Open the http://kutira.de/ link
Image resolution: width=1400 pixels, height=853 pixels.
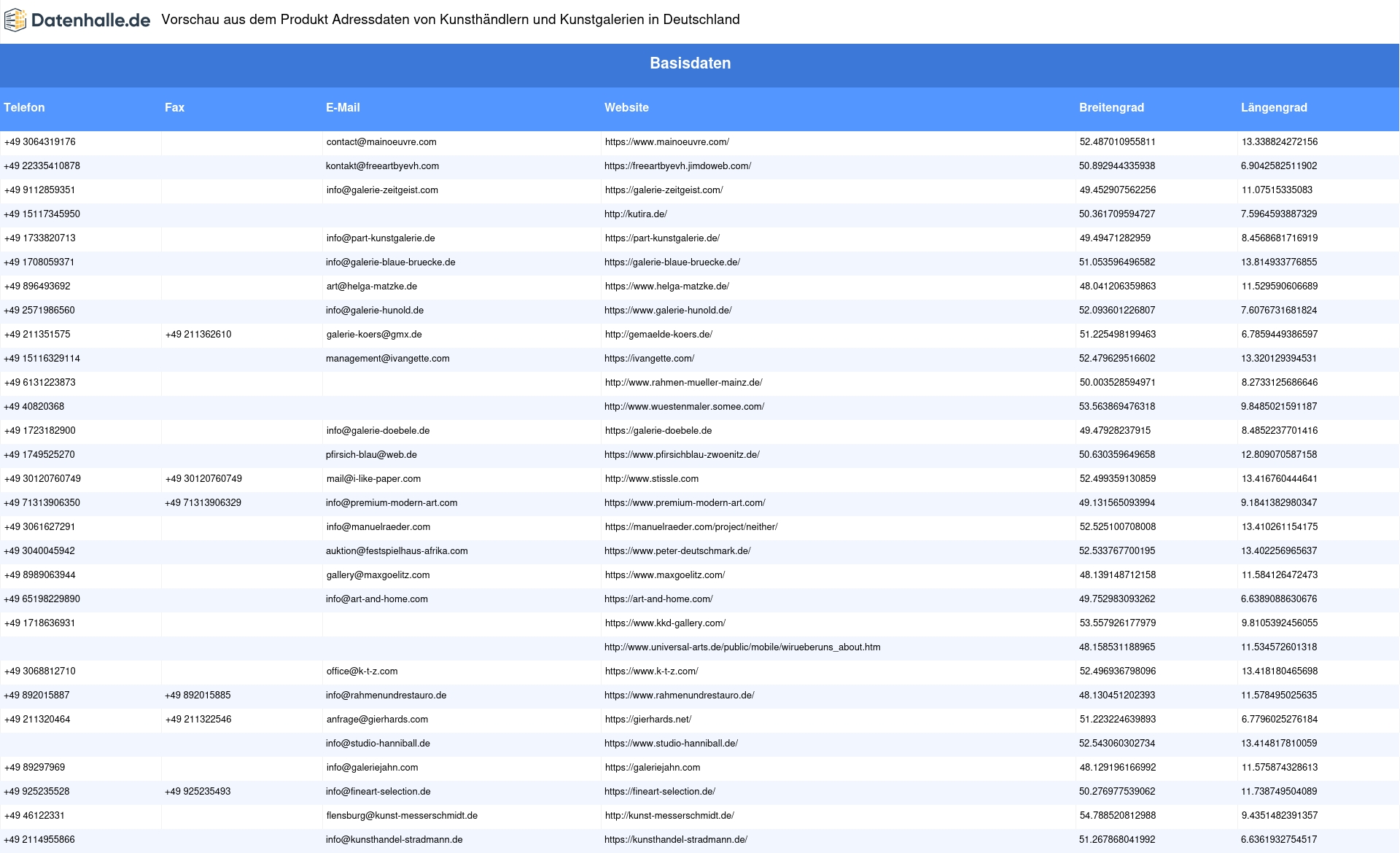[x=635, y=214]
